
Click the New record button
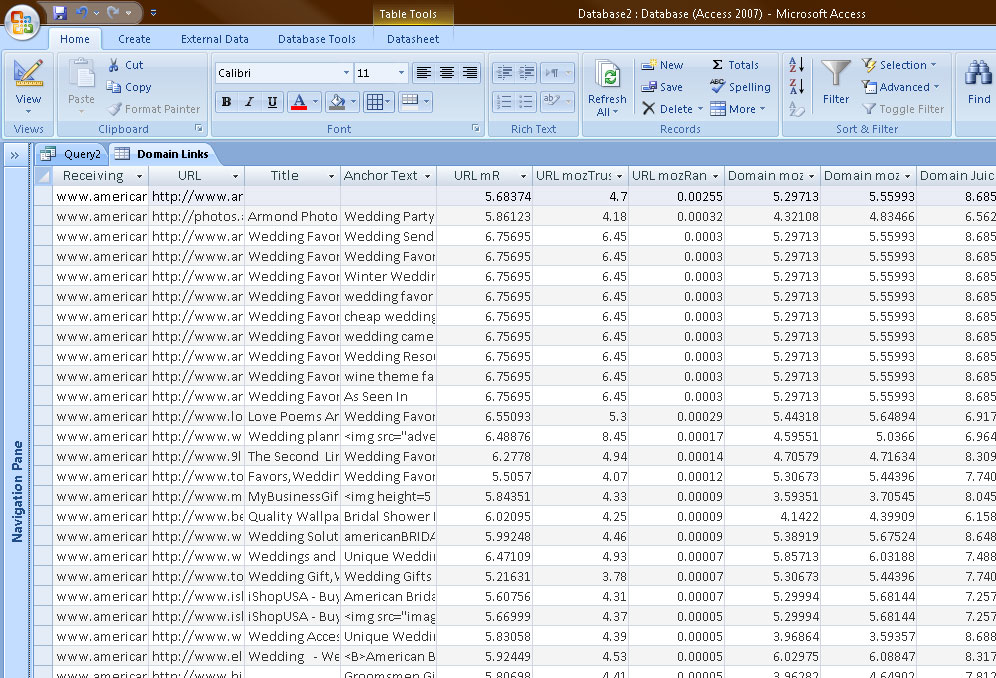click(x=663, y=65)
